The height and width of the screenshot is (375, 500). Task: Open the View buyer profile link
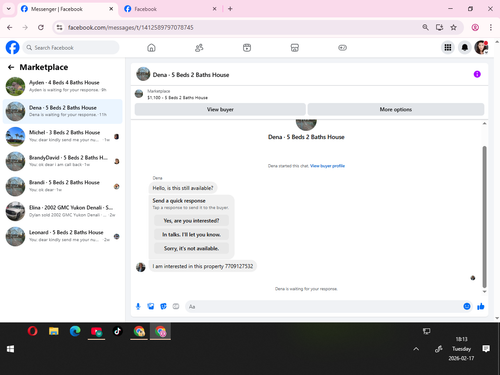coord(327,166)
